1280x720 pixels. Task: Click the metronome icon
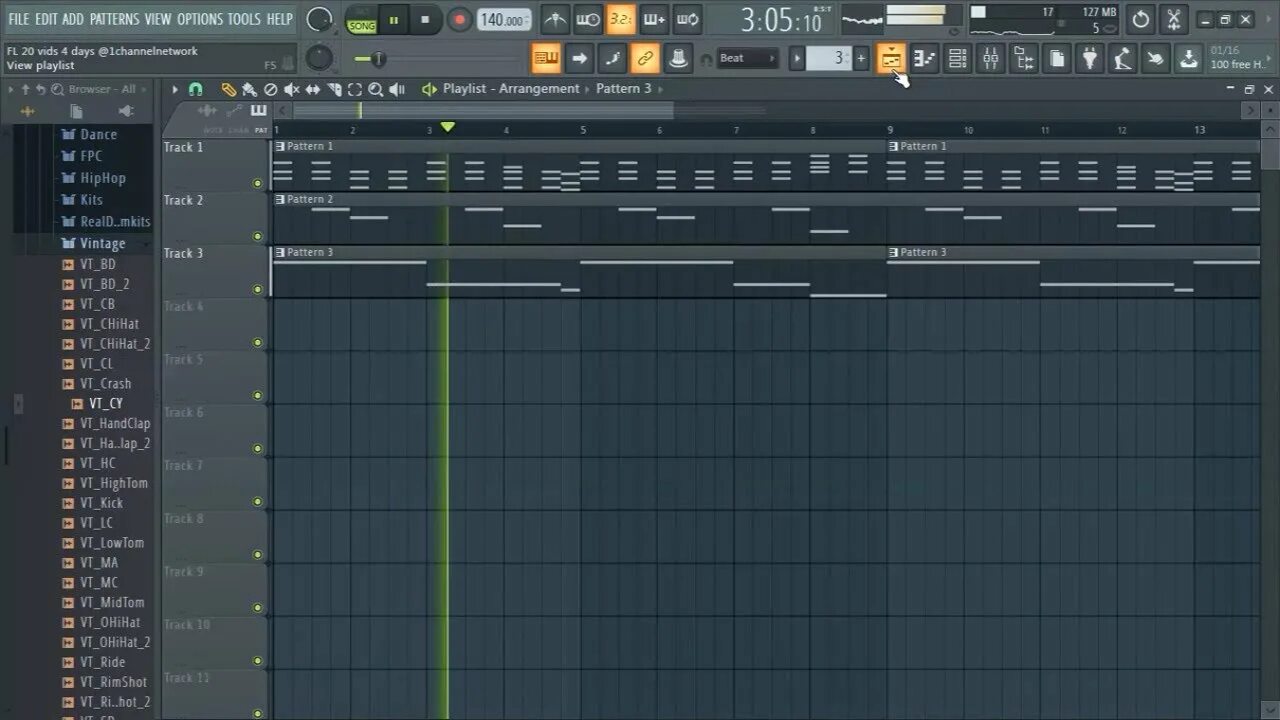[x=555, y=19]
